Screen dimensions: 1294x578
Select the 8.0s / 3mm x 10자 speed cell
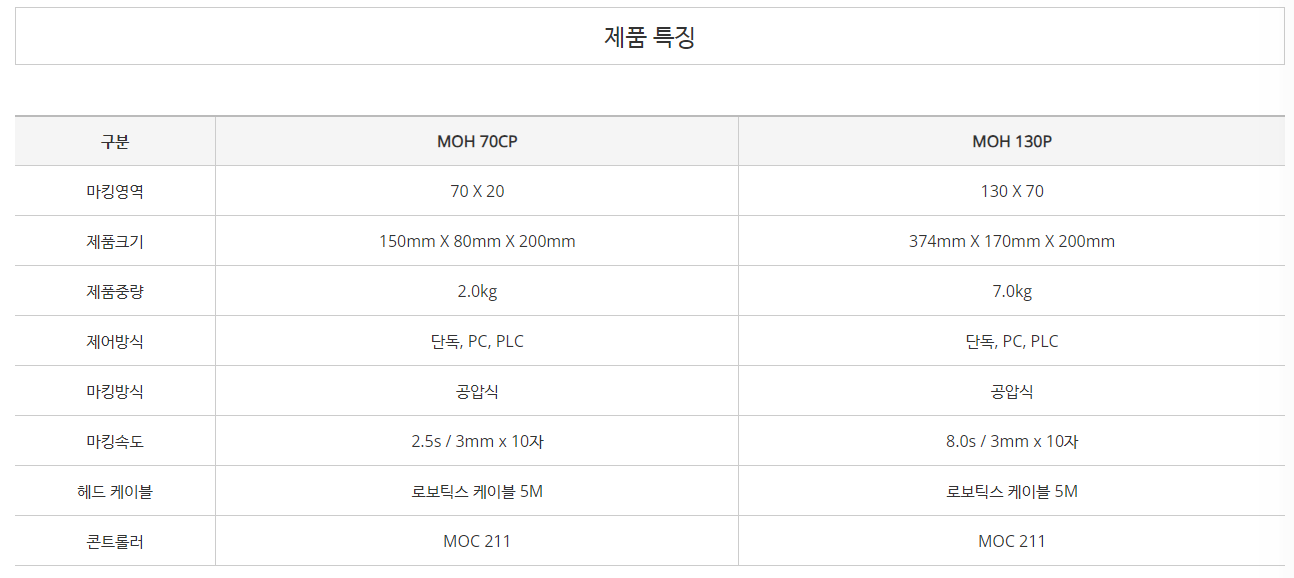click(x=1012, y=442)
